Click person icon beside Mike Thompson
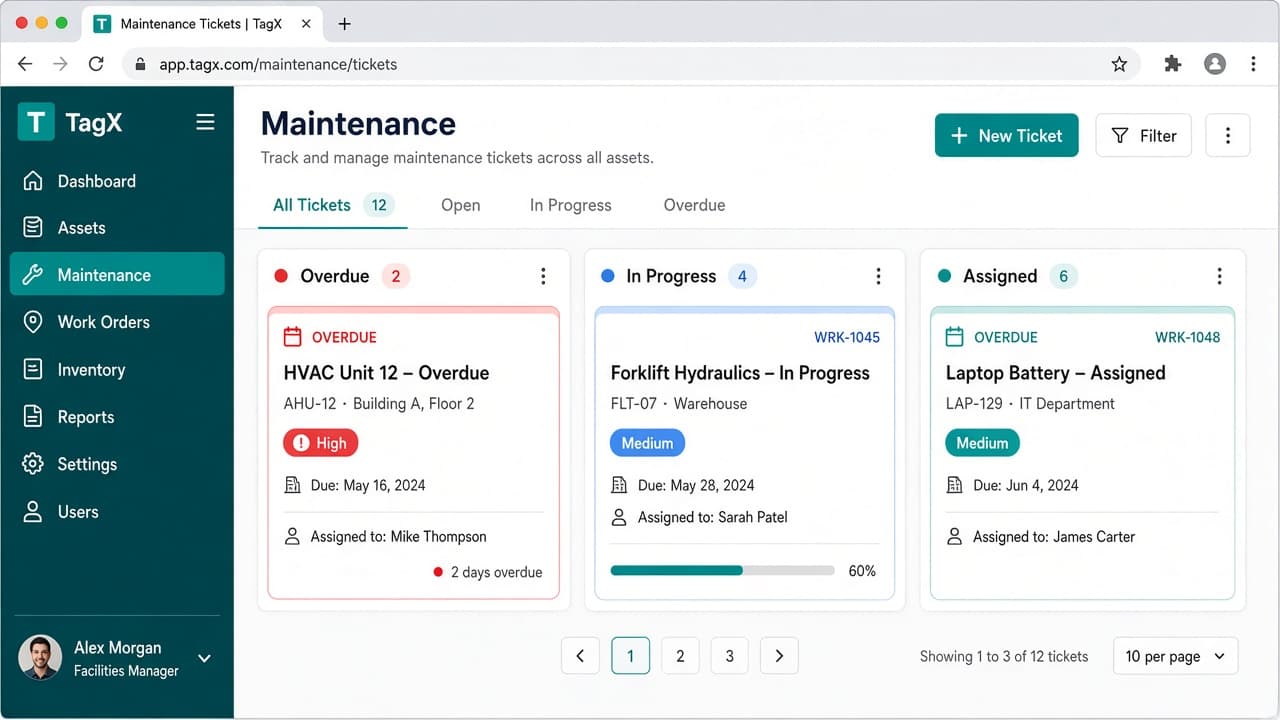This screenshot has height=720, width=1280. tap(292, 537)
